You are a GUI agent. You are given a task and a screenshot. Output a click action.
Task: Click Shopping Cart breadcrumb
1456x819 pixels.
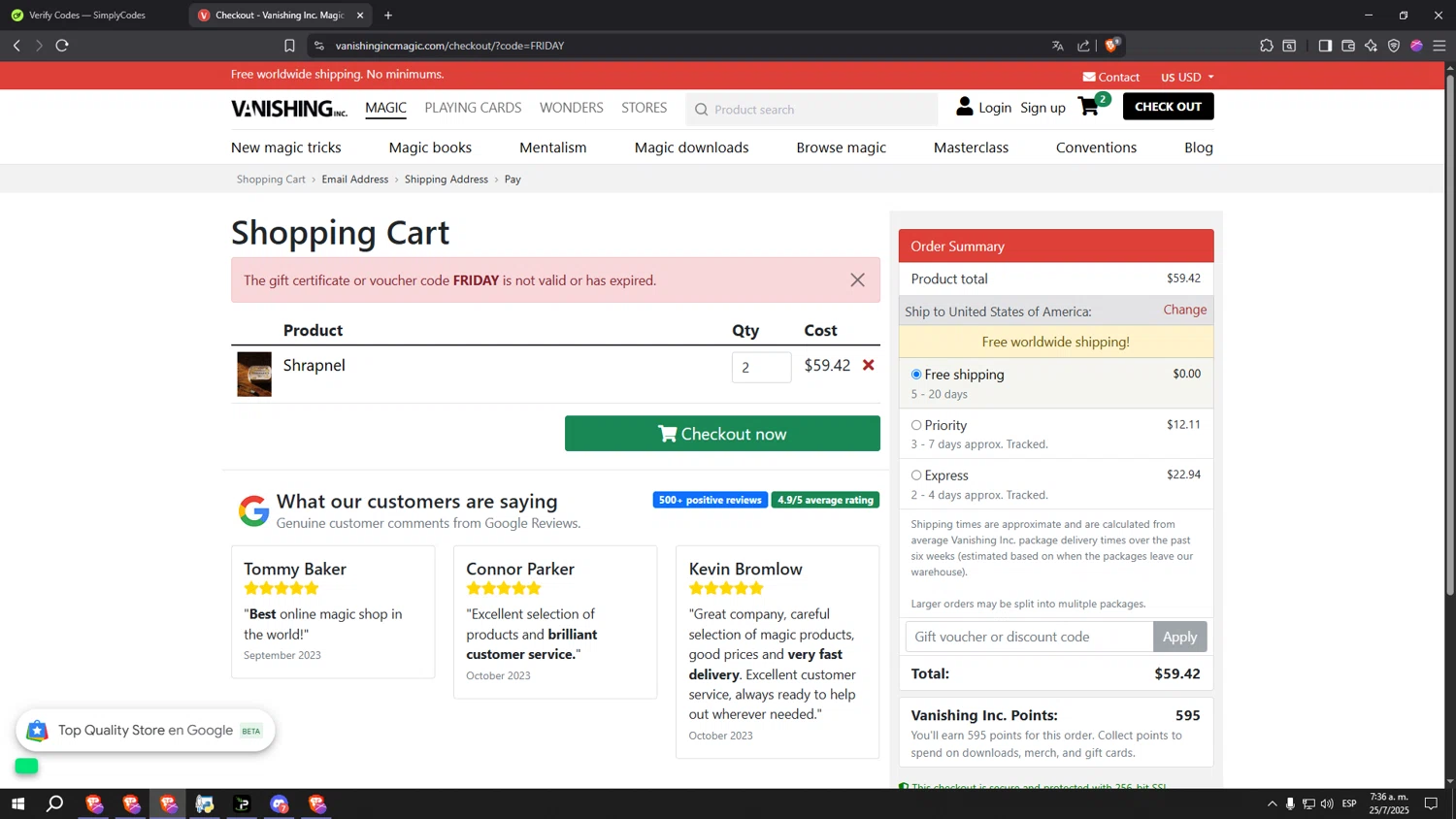click(271, 180)
